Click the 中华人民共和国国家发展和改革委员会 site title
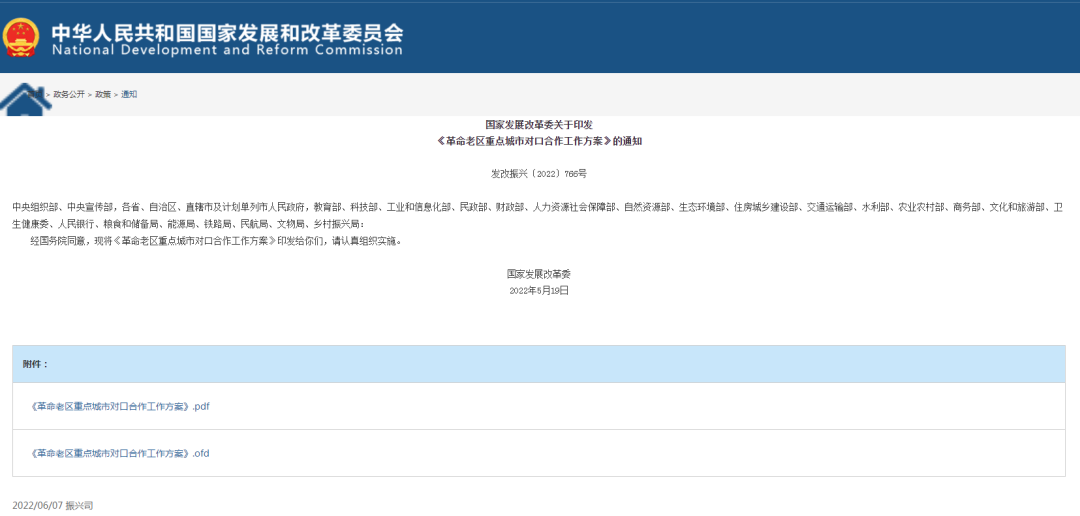The height and width of the screenshot is (516, 1080). point(227,29)
